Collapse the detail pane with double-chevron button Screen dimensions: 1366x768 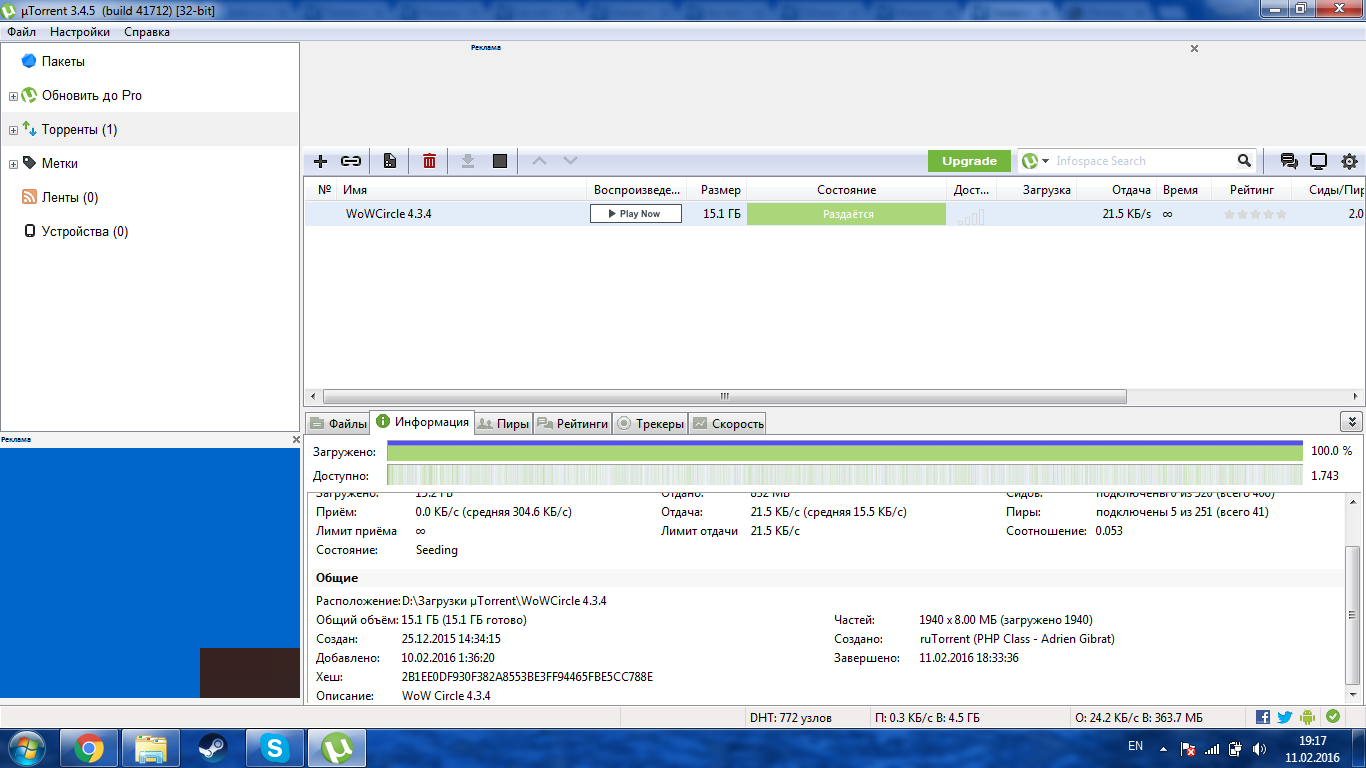click(x=1350, y=422)
